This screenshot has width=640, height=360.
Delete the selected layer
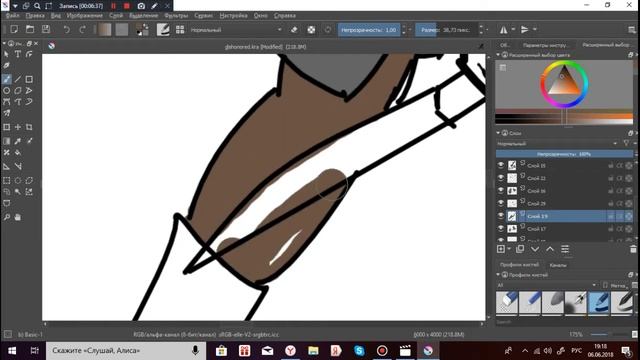point(633,249)
